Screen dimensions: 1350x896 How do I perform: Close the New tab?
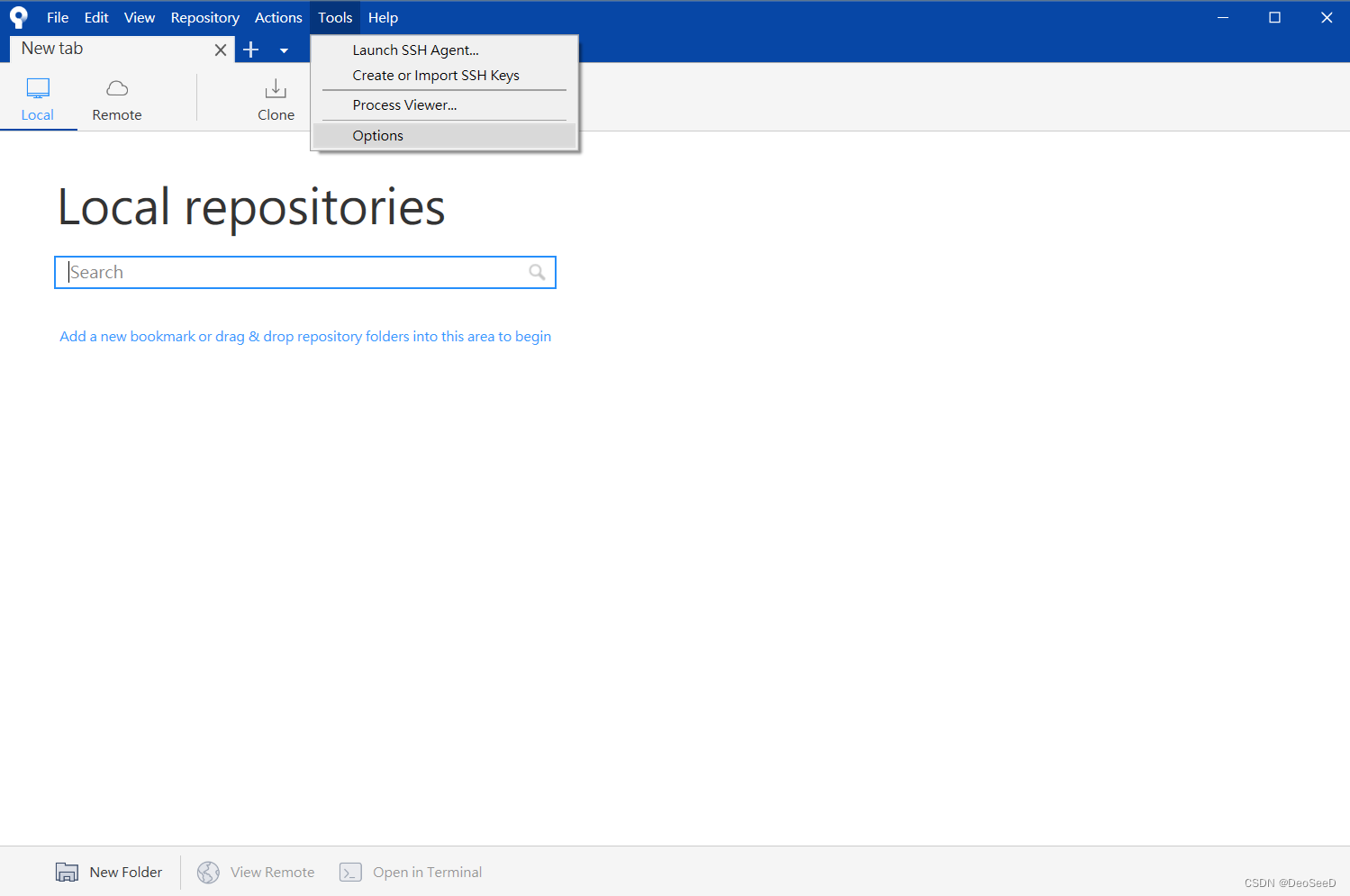[x=221, y=50]
